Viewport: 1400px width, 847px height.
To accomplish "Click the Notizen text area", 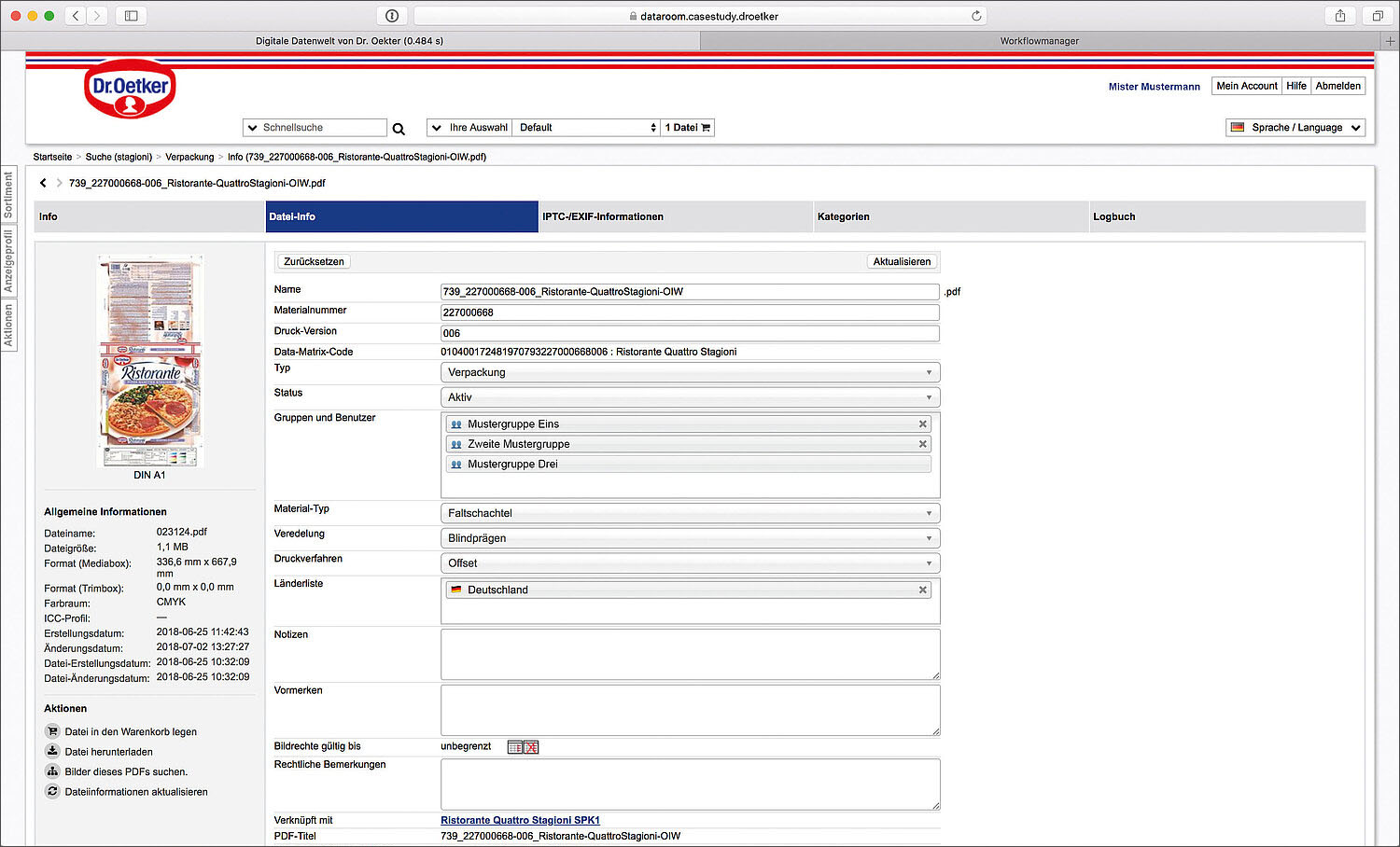I will tap(690, 655).
